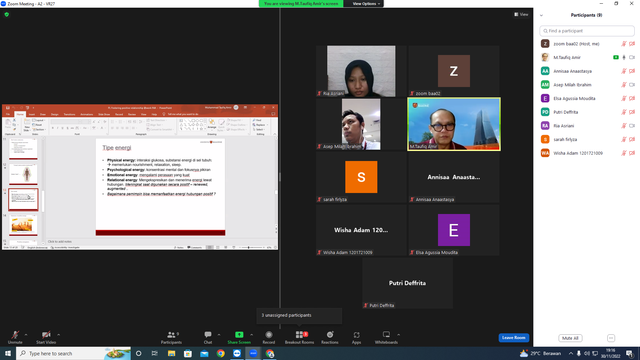Screen dimensions: 640x360
Task: Open Breakout Rooms
Action: pyautogui.click(x=300, y=337)
